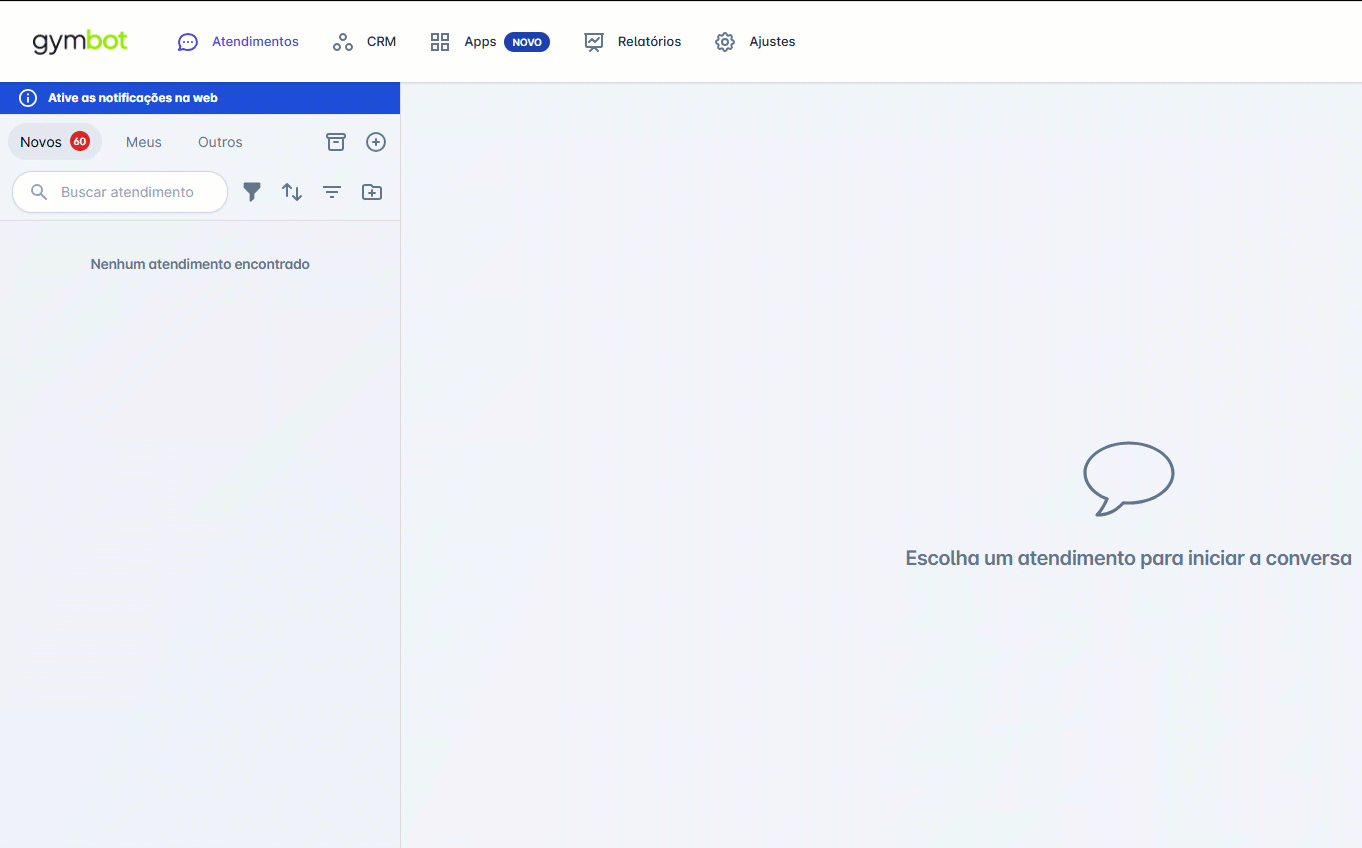Click the Atendimentos chat bubble icon
Image resolution: width=1362 pixels, height=848 pixels.
click(188, 42)
